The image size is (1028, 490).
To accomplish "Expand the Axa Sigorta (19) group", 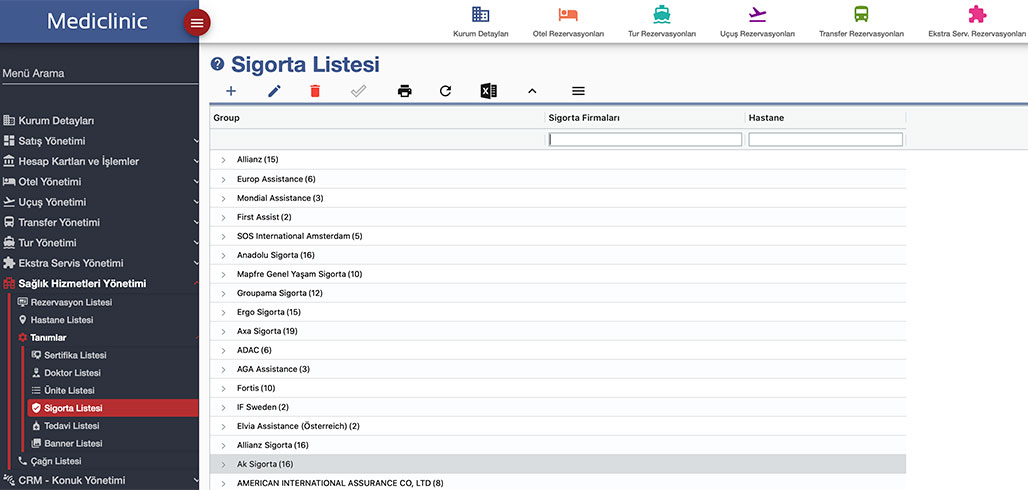I will (x=224, y=331).
